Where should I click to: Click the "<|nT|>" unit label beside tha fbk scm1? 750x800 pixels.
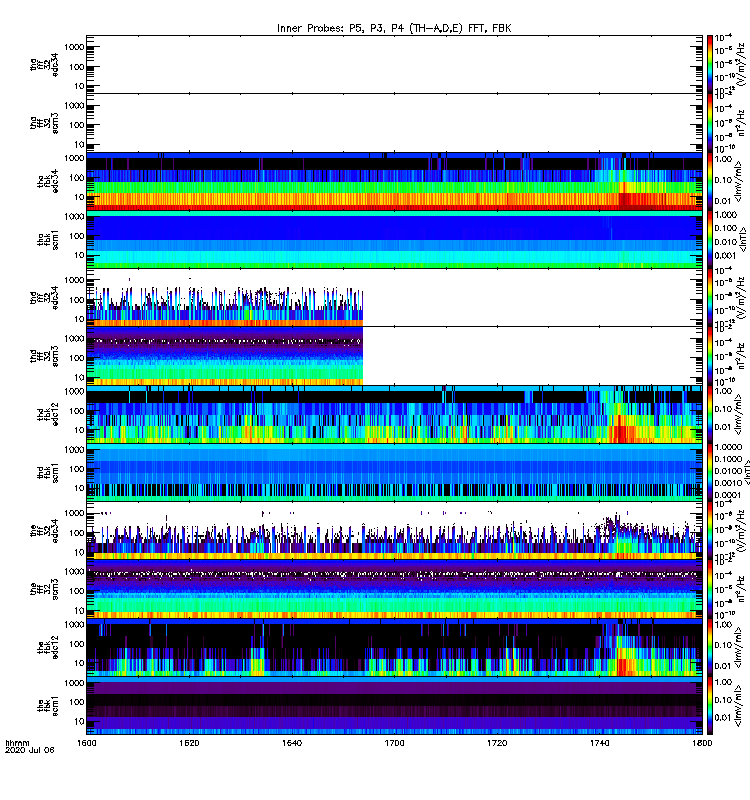[x=743, y=240]
